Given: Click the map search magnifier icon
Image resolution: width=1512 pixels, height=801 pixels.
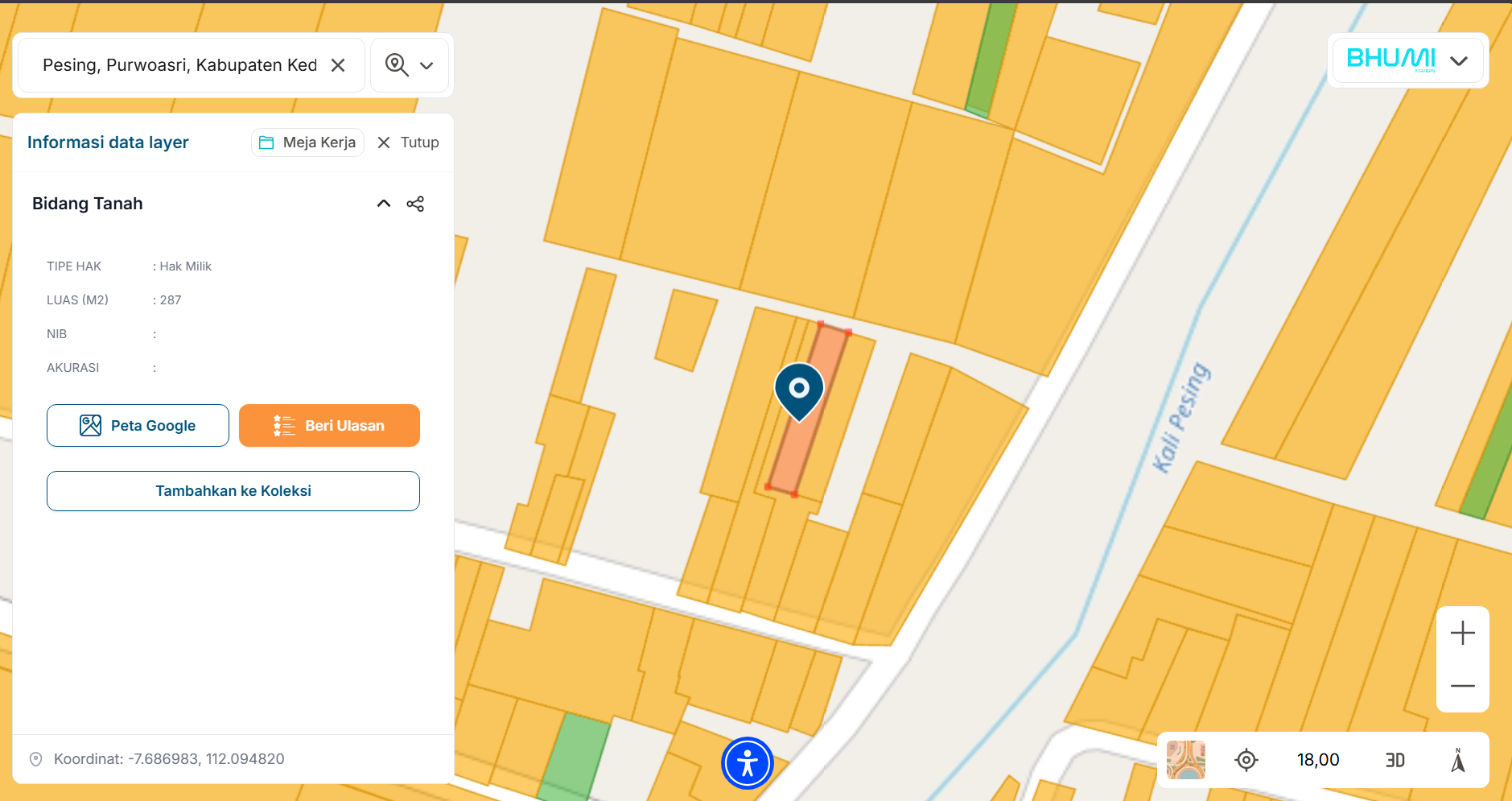Looking at the screenshot, I should pos(396,65).
